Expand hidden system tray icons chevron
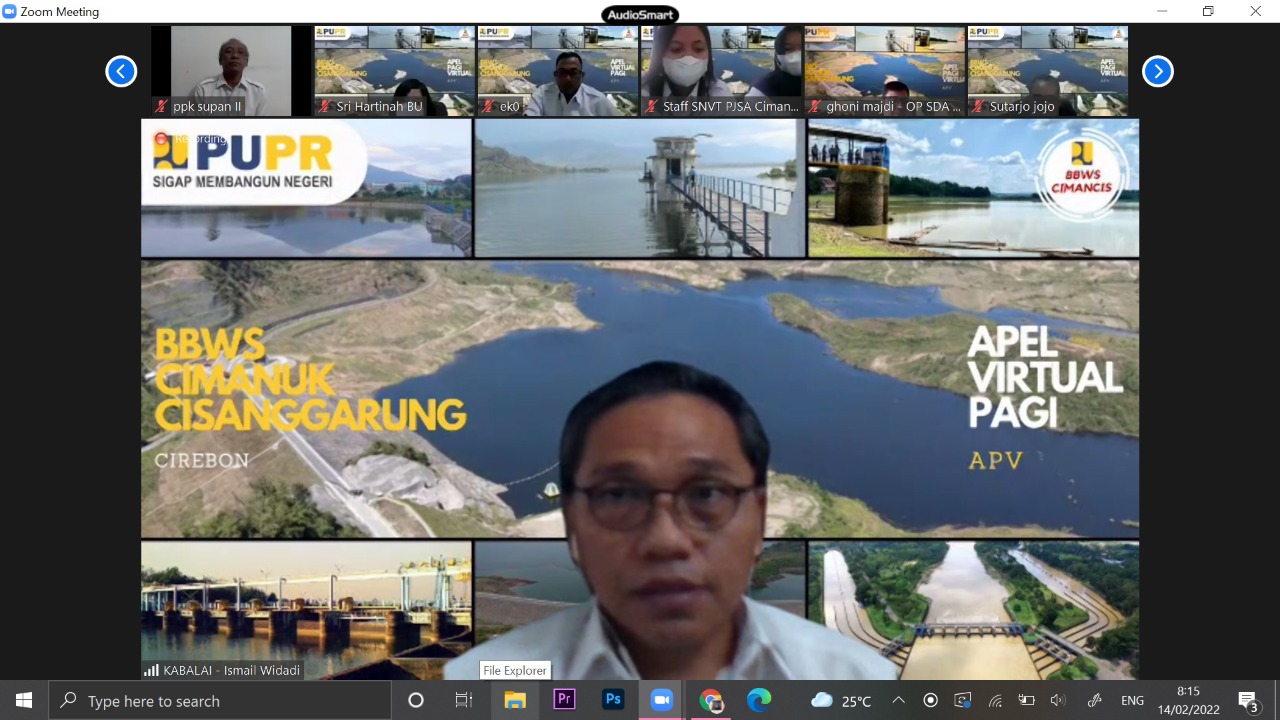 tap(898, 700)
